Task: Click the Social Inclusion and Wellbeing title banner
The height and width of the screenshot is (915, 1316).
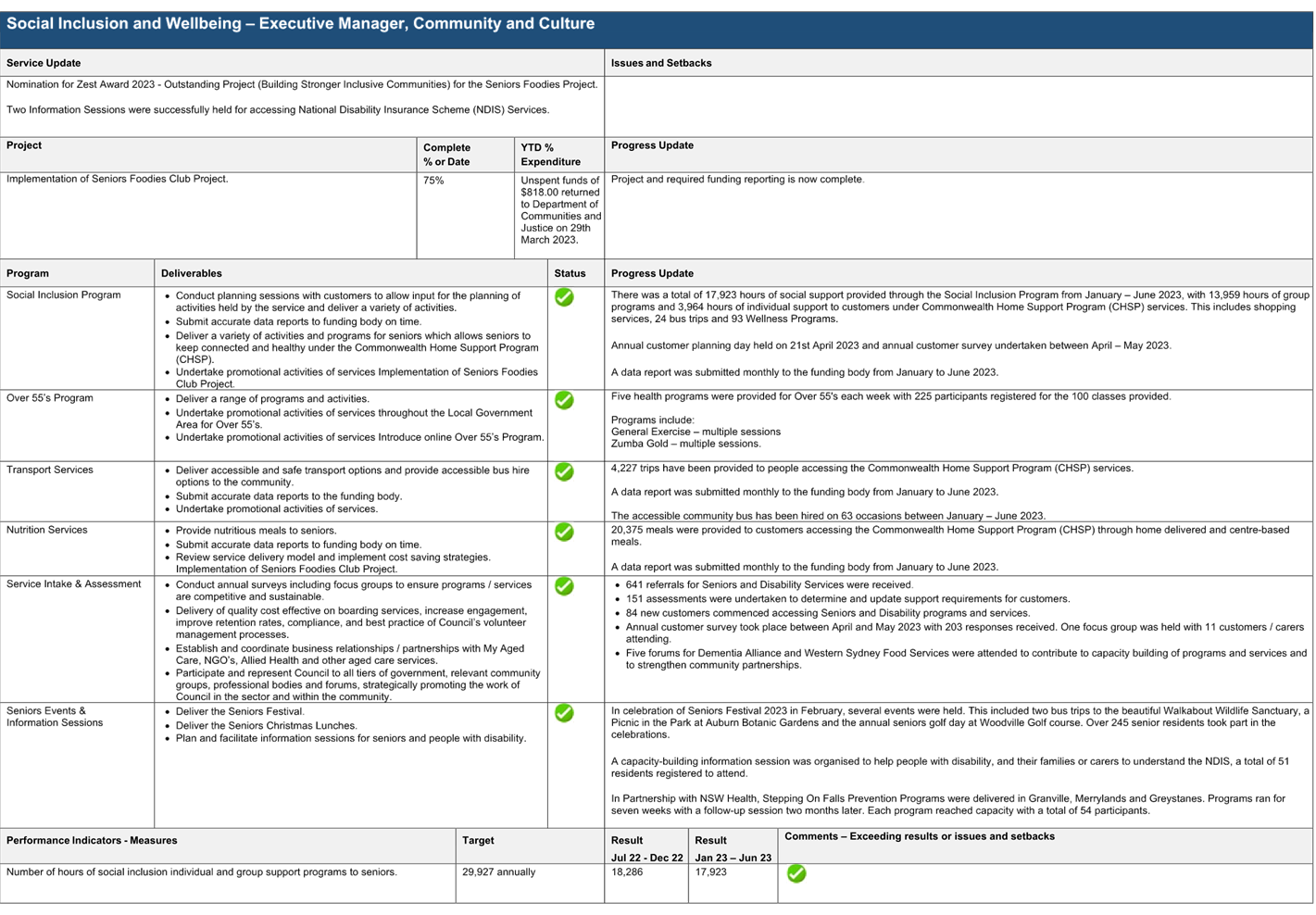Action: (x=300, y=24)
